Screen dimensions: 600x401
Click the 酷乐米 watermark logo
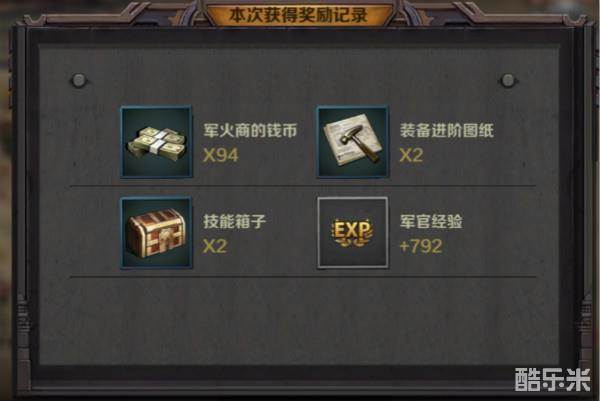pos(553,380)
